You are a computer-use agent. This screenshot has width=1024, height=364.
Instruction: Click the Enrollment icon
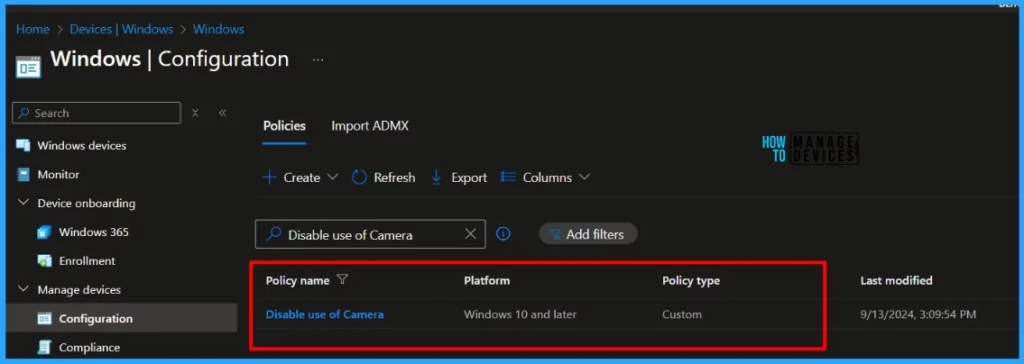[x=44, y=261]
